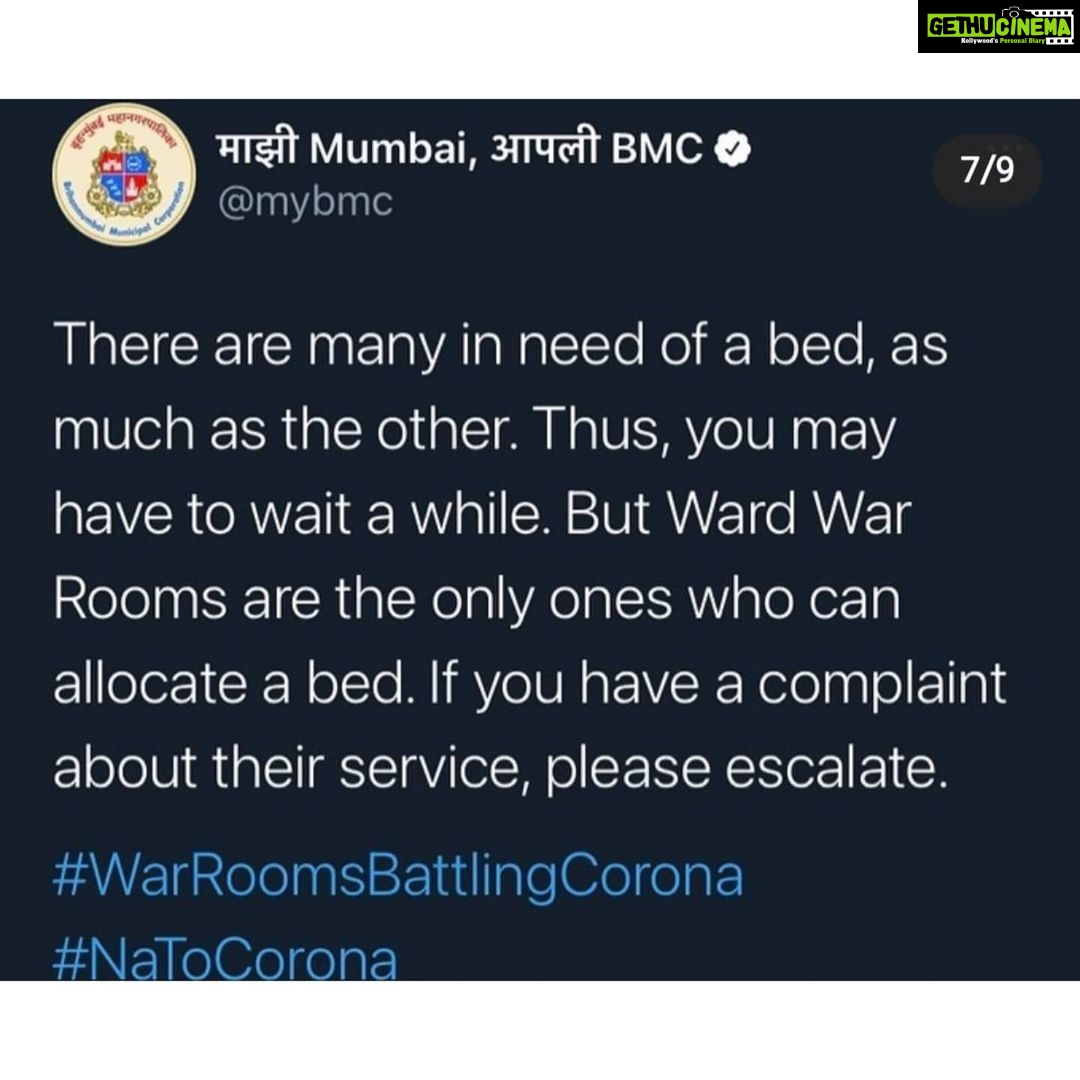Click the blue verified badge
The width and height of the screenshot is (1080, 1080).
(731, 148)
